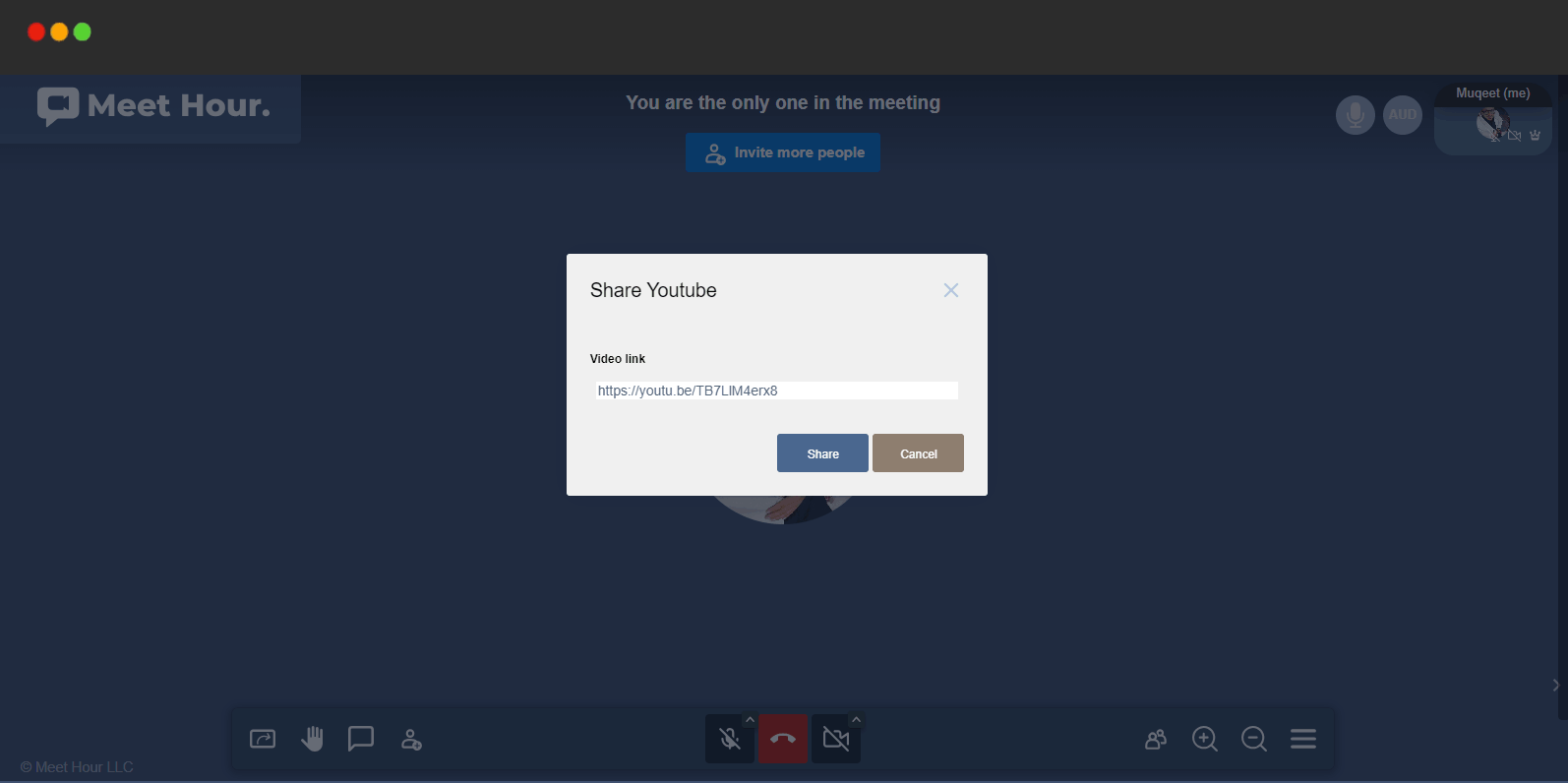Open the hamburger more-options menu
The height and width of the screenshot is (783, 1568).
click(1303, 739)
